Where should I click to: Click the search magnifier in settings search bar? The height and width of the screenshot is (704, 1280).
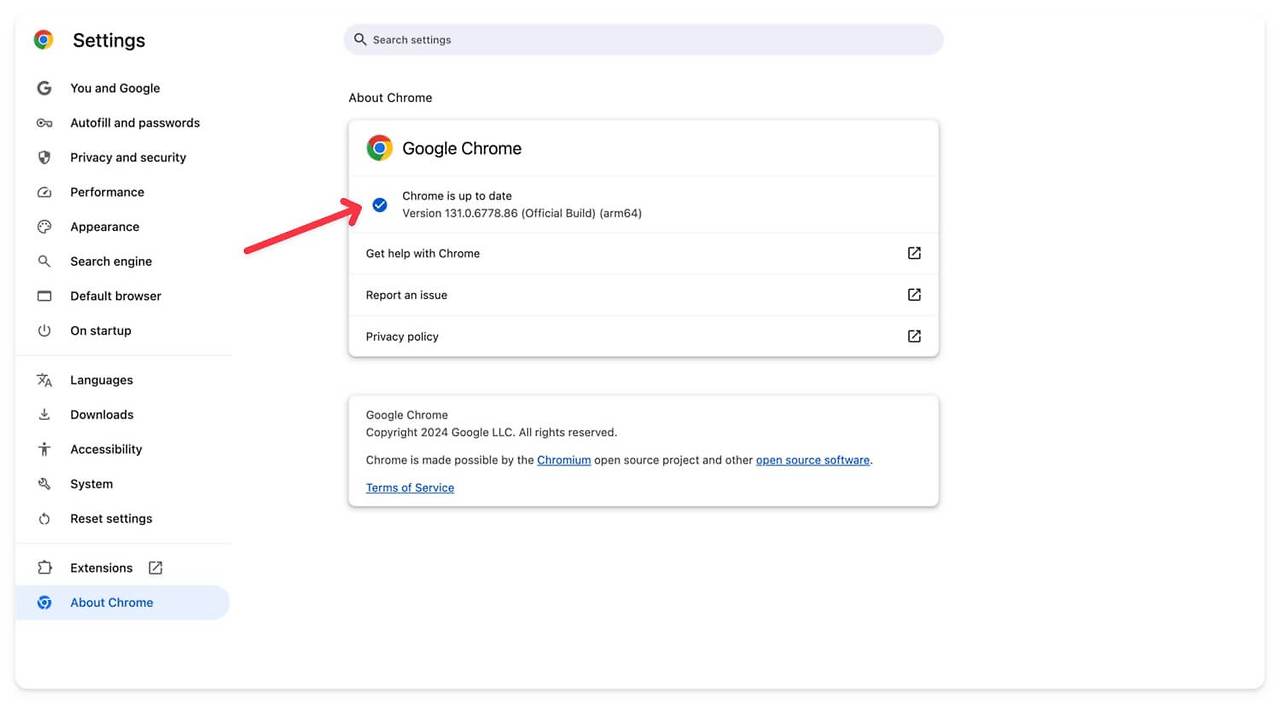360,39
